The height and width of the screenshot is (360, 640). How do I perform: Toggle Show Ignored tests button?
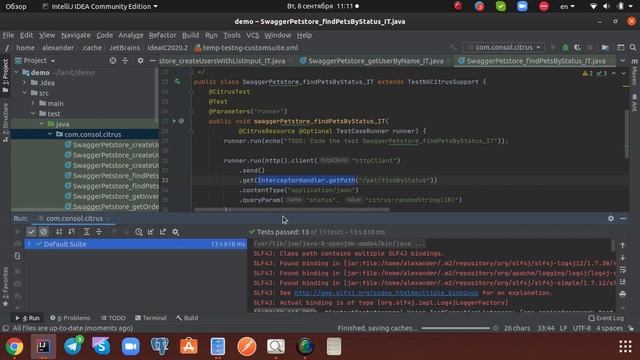click(x=44, y=232)
